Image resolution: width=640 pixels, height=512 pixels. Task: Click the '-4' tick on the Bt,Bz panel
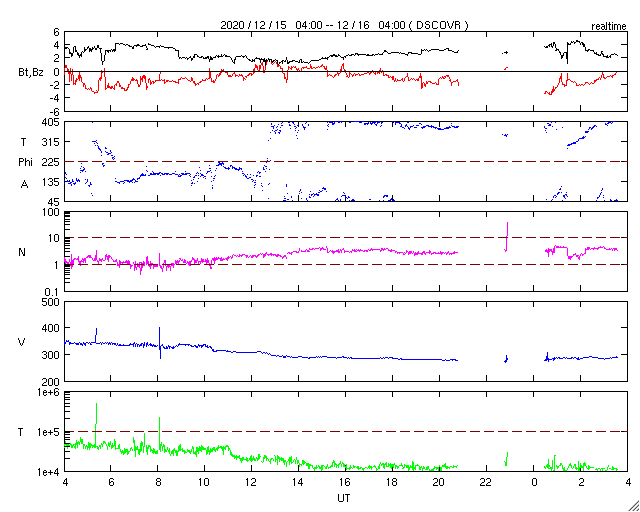(55, 98)
